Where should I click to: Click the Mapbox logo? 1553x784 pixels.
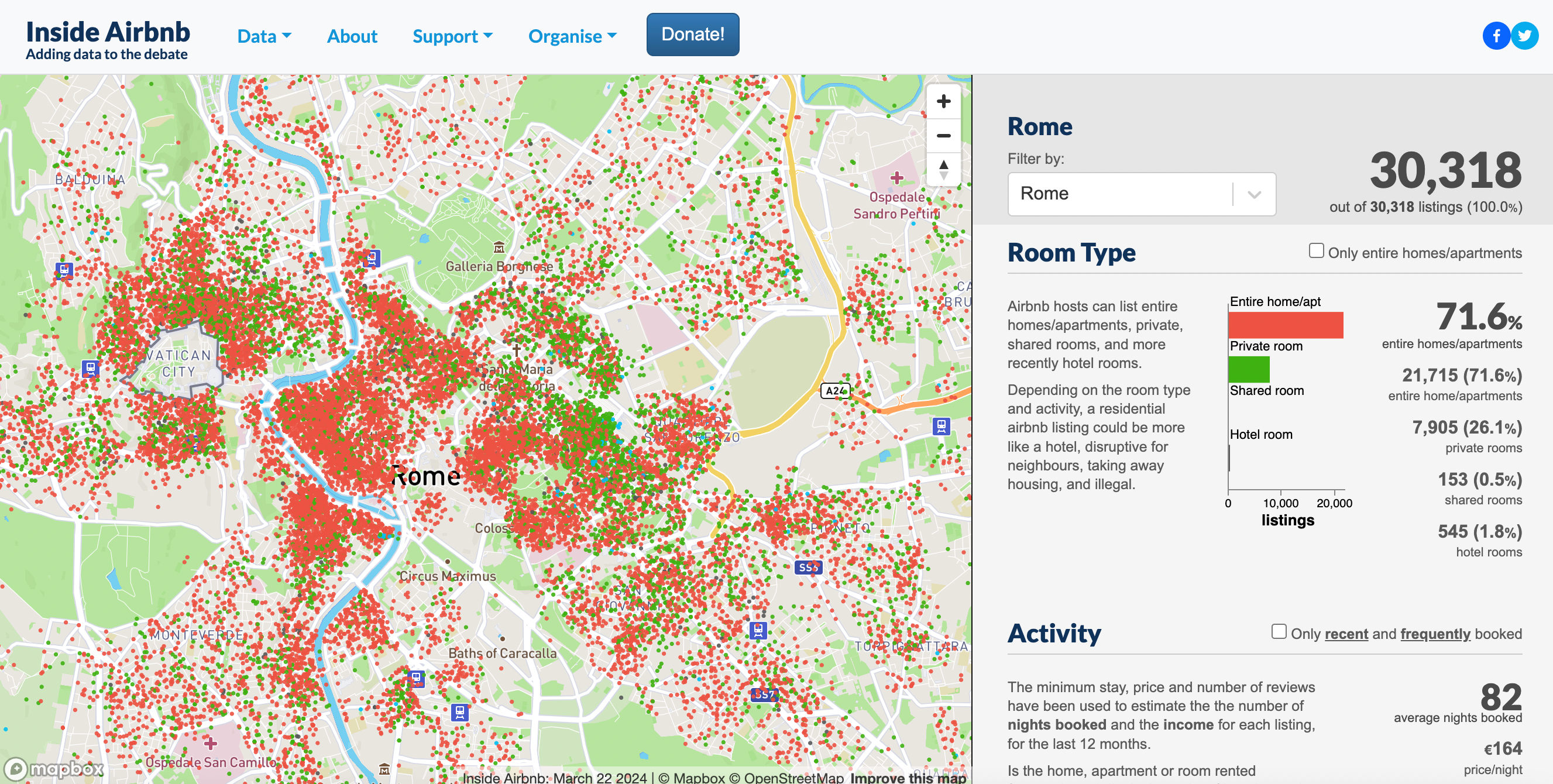pos(54,768)
